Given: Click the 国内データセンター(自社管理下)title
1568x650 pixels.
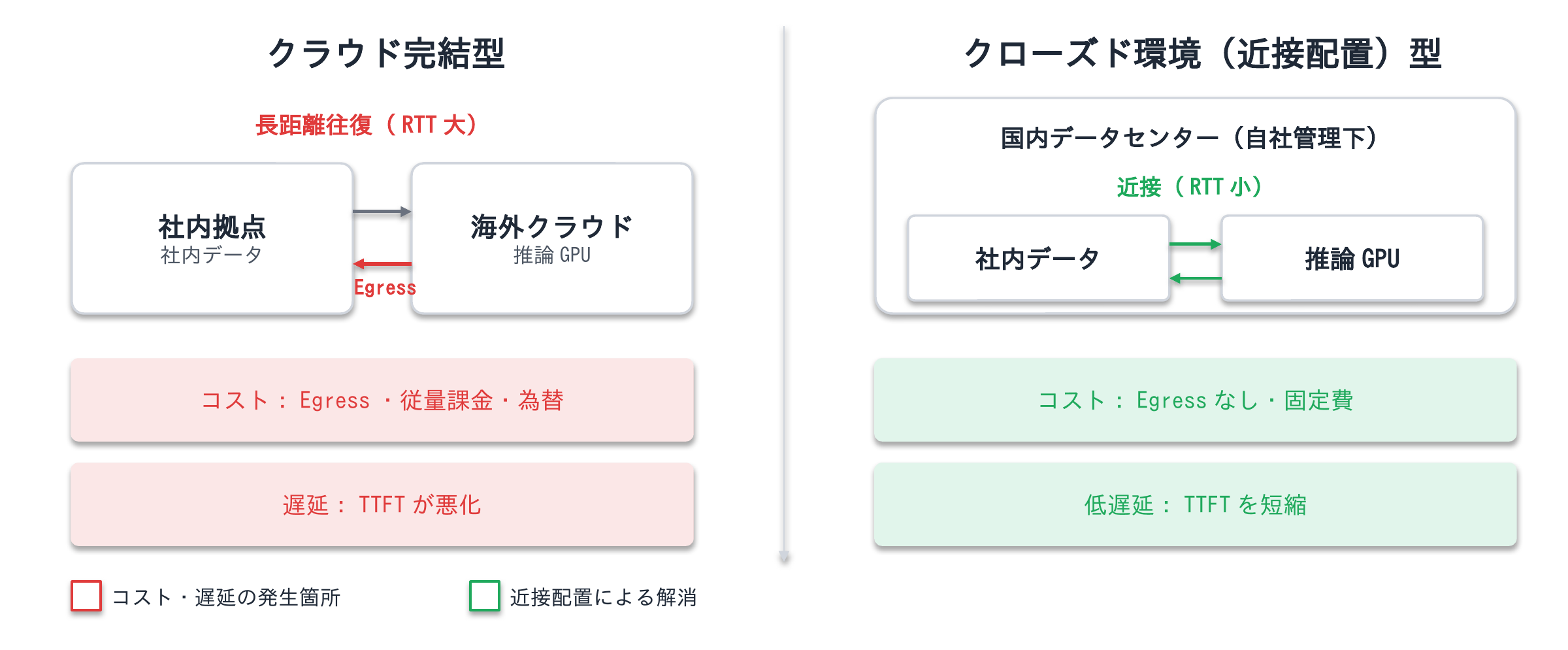Looking at the screenshot, I should tap(1190, 138).
